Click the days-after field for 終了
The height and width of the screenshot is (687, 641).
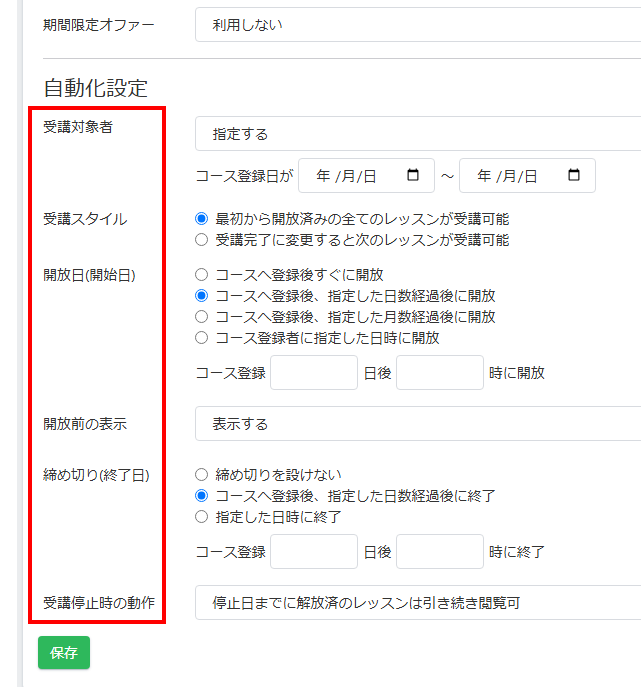(x=313, y=552)
